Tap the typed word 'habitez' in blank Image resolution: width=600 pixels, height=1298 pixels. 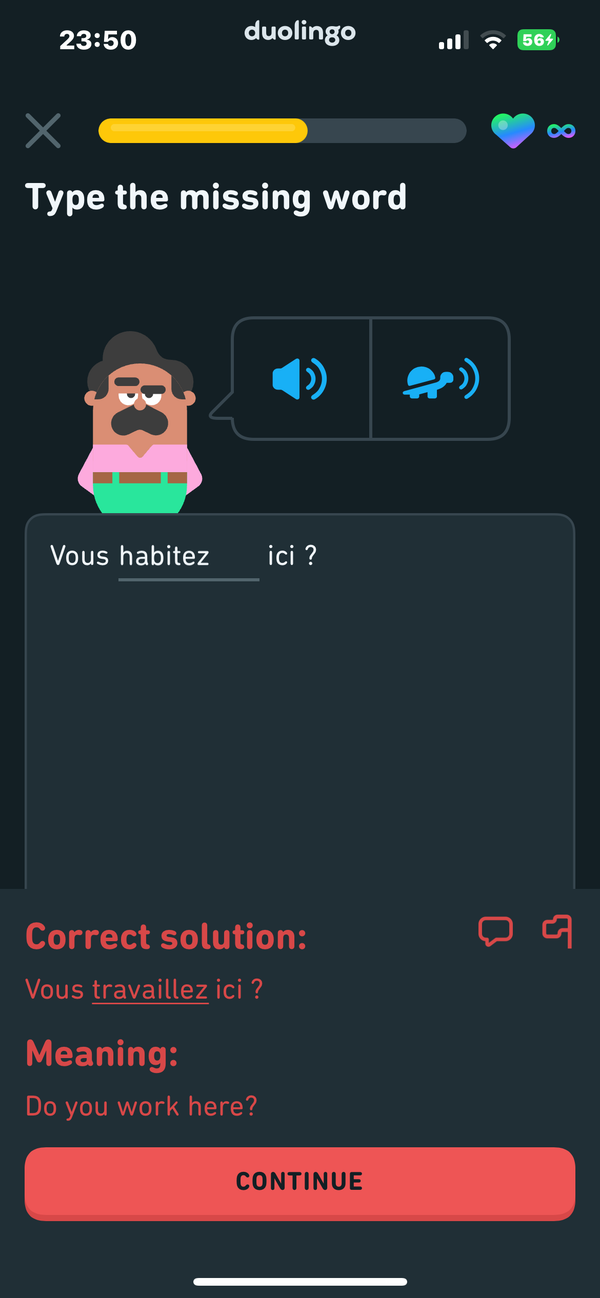(x=164, y=556)
